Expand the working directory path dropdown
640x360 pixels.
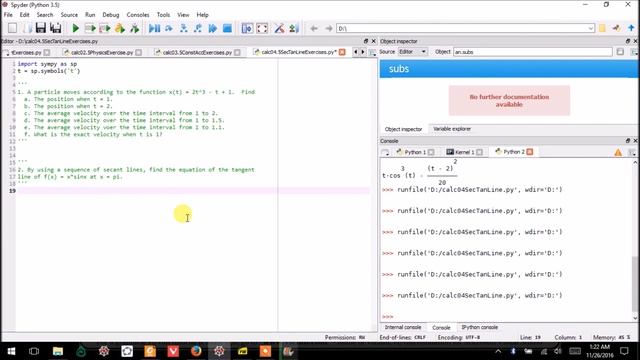(x=591, y=28)
